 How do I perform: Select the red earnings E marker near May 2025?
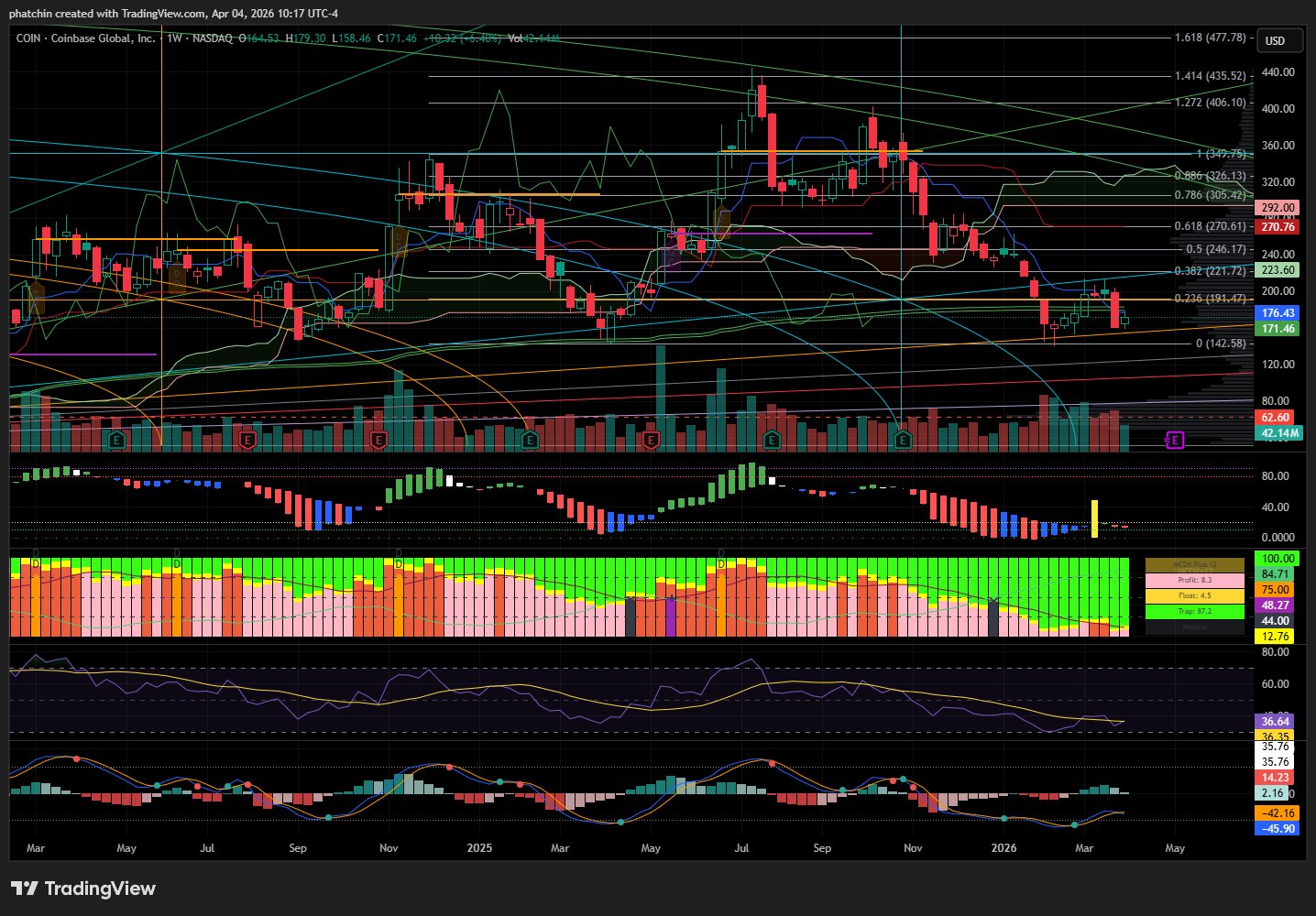[650, 441]
